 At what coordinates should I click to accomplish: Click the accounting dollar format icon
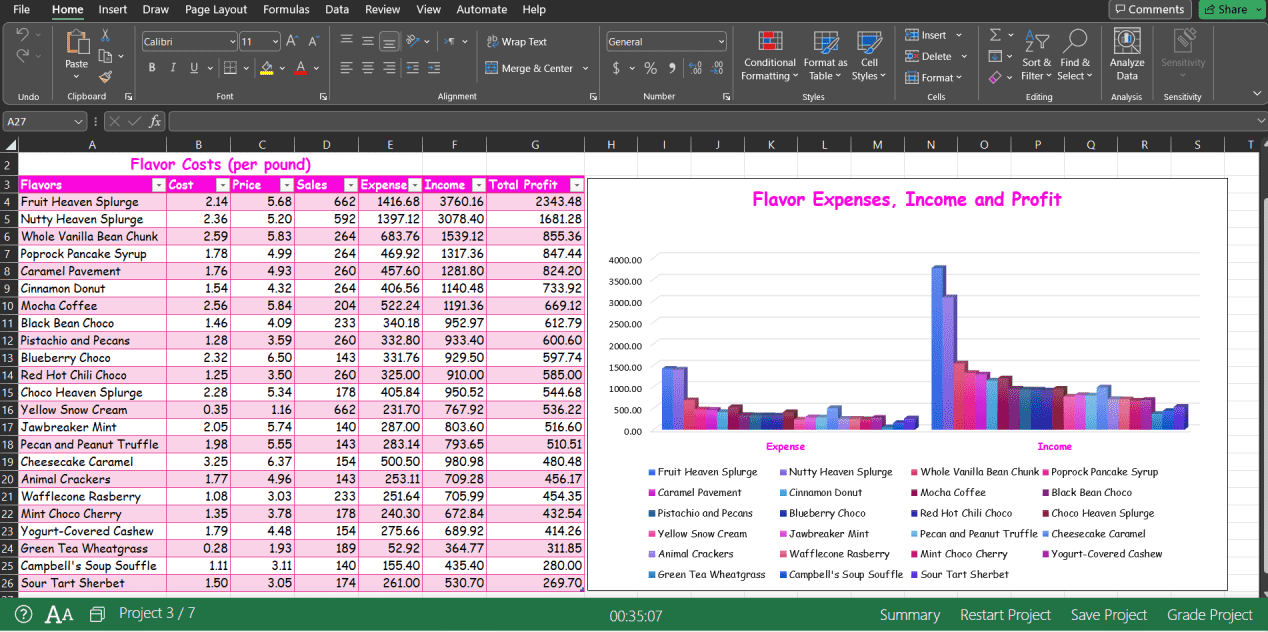pyautogui.click(x=616, y=68)
